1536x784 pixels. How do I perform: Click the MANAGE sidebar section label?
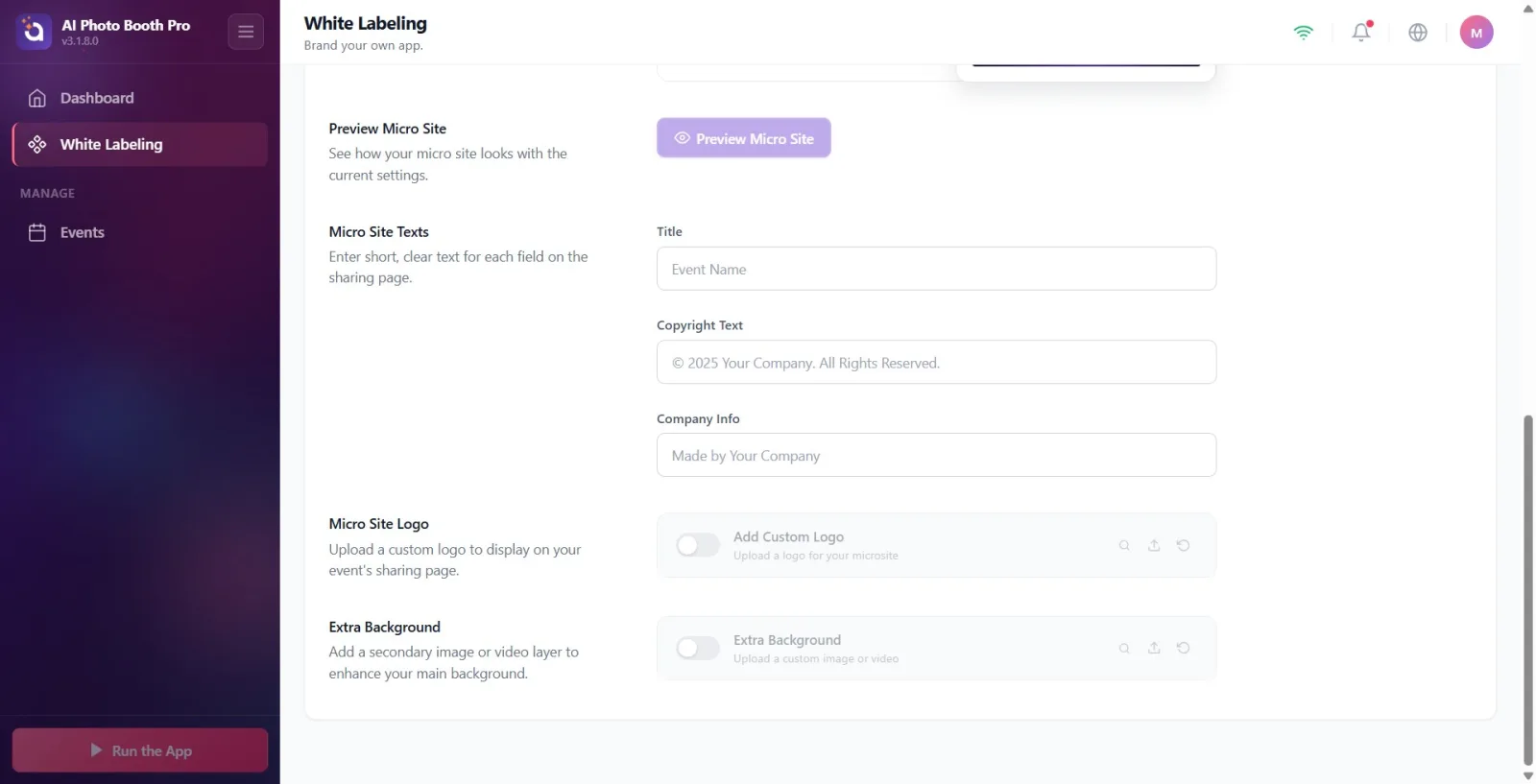47,193
